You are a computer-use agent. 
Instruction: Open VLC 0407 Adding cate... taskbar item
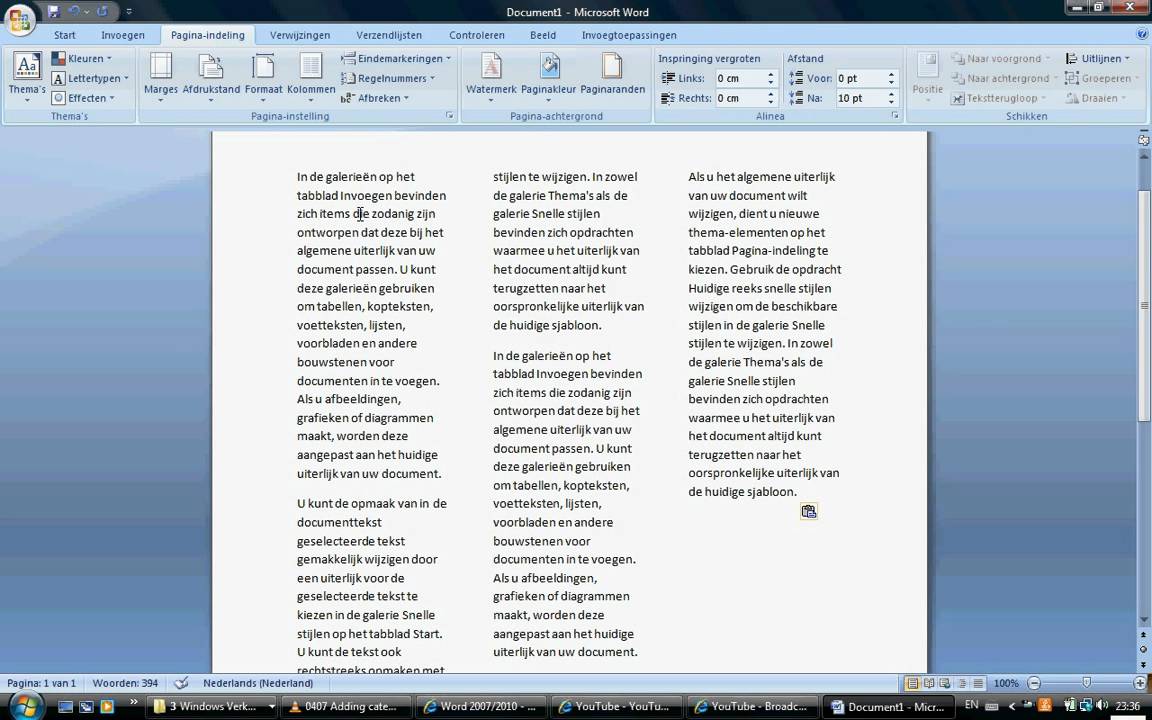point(348,707)
